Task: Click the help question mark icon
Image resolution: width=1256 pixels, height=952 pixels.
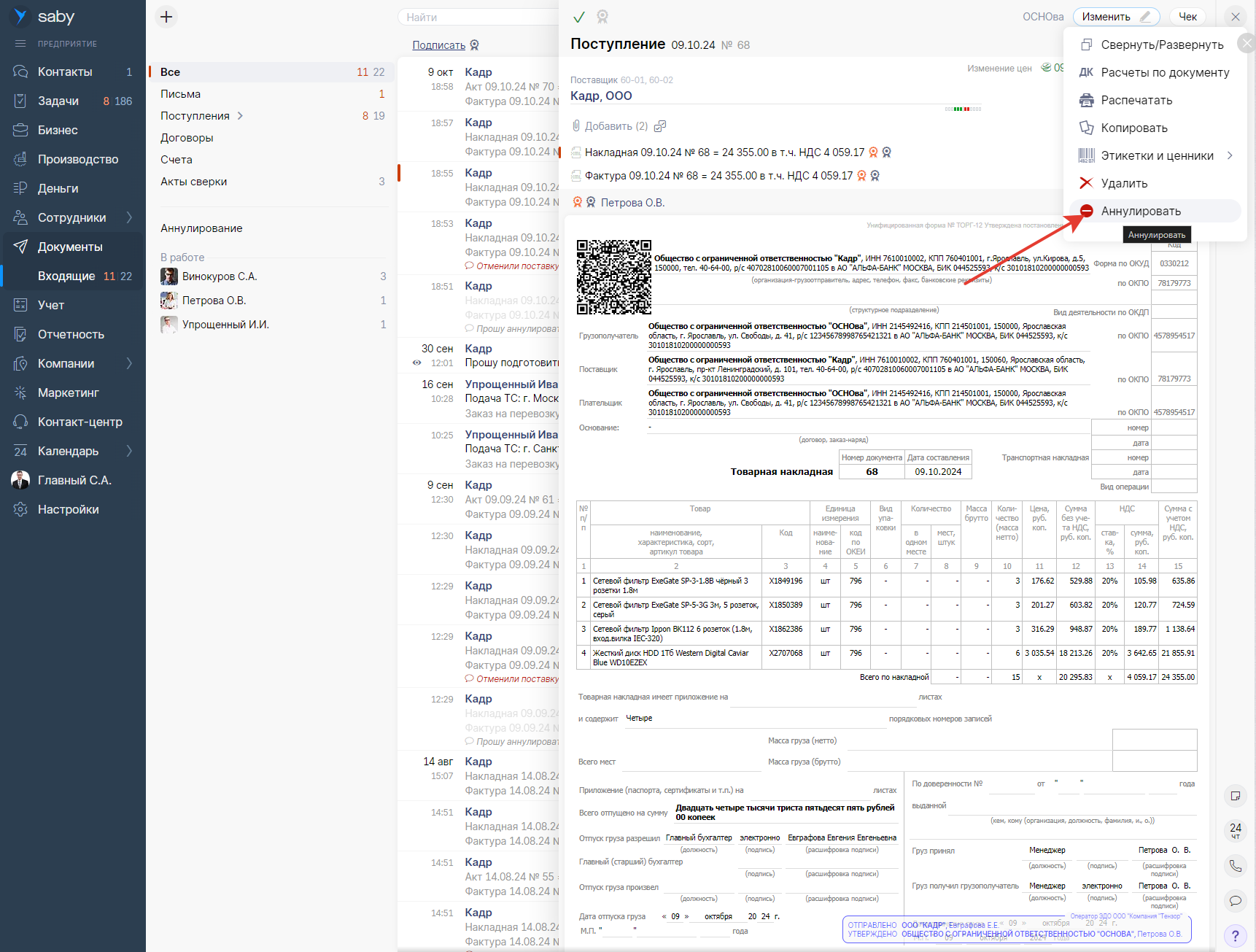Action: [1235, 936]
